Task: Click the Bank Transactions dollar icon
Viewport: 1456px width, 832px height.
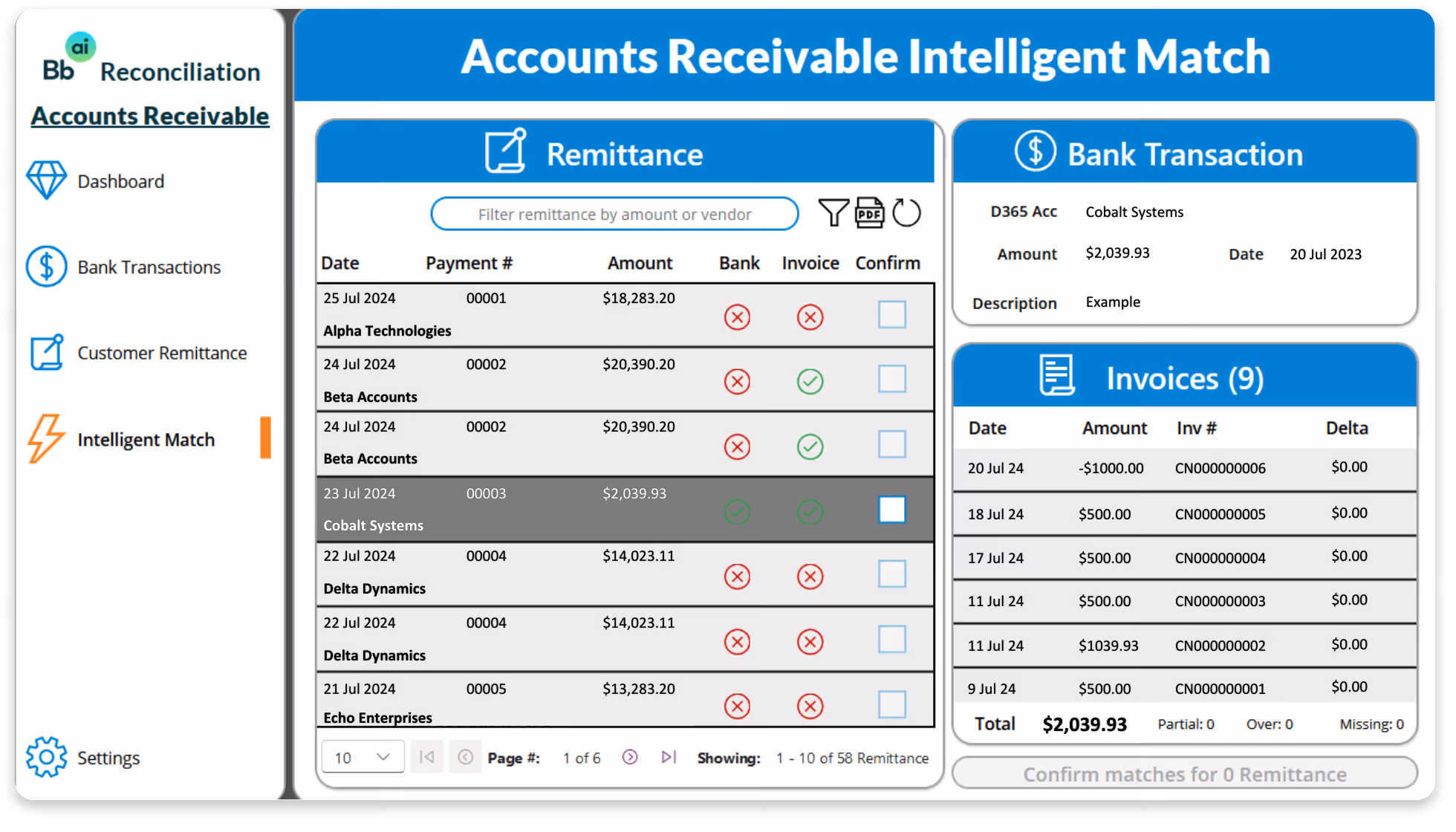Action: 46,266
